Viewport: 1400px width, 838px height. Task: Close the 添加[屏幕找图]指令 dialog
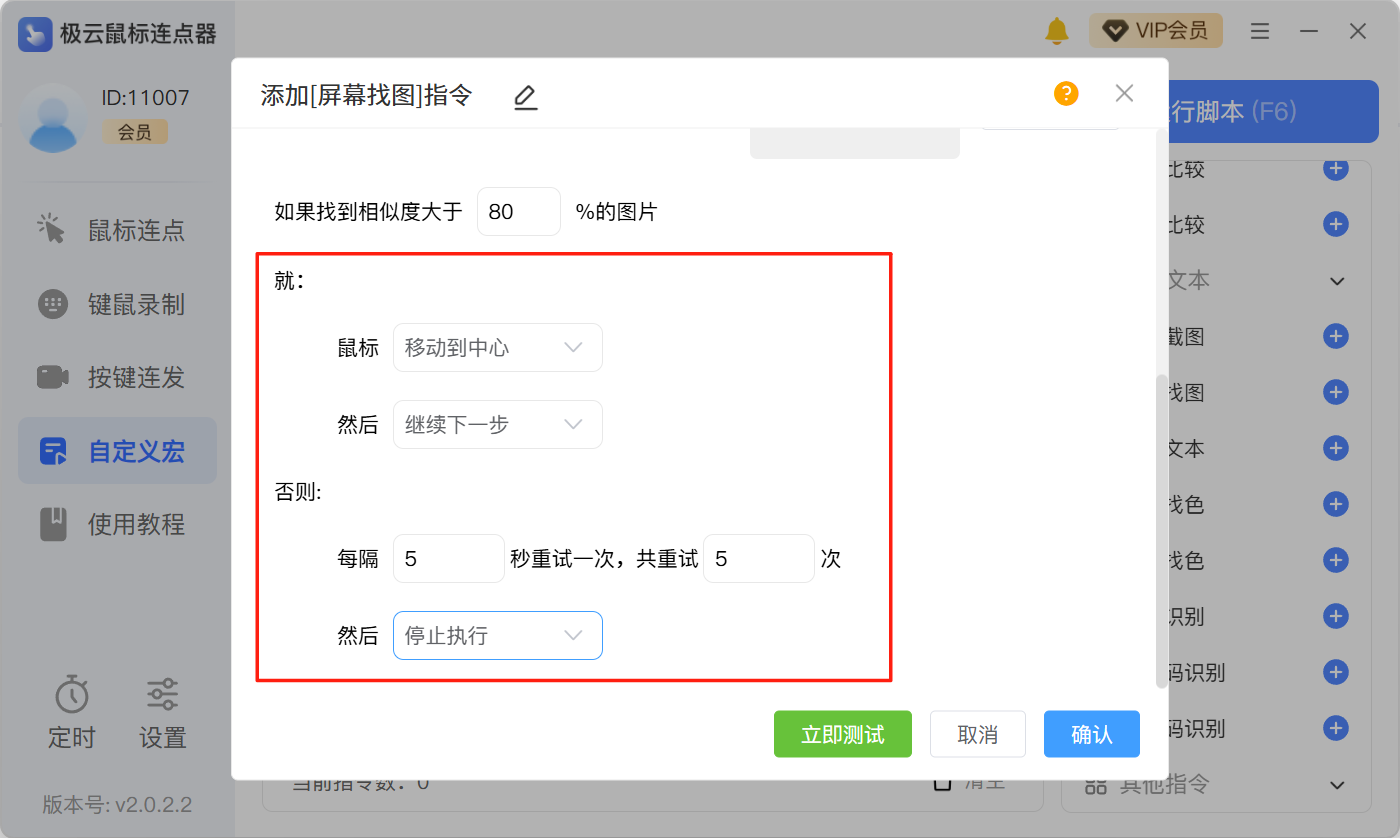point(1124,94)
